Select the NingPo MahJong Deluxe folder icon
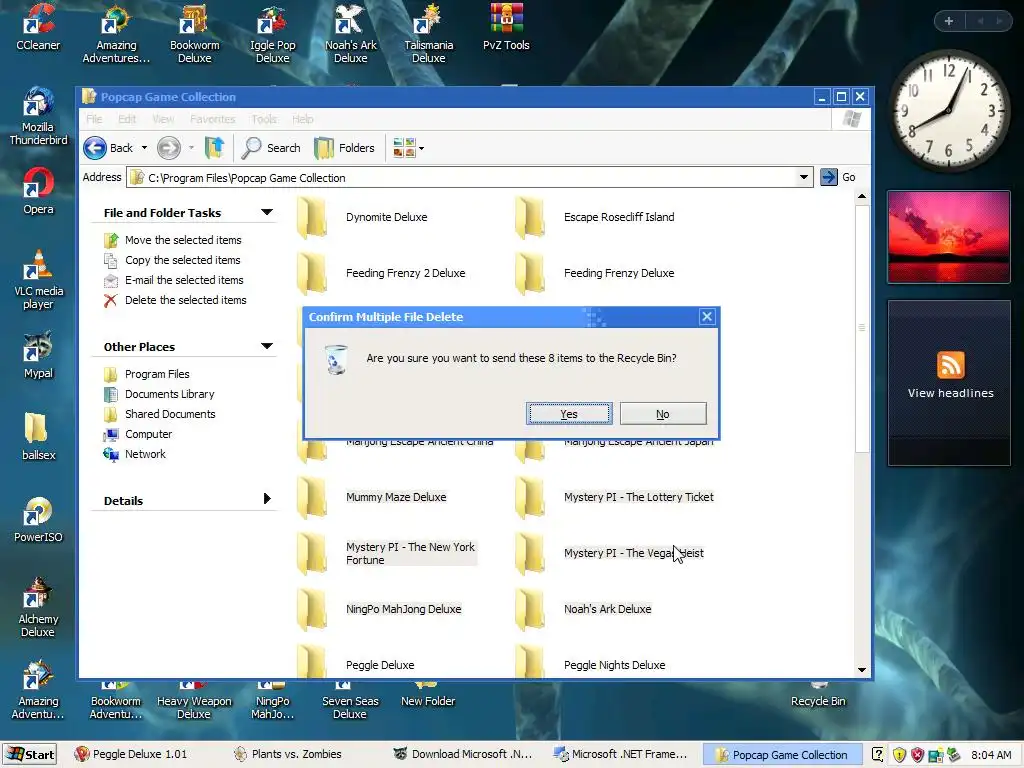 click(x=312, y=609)
